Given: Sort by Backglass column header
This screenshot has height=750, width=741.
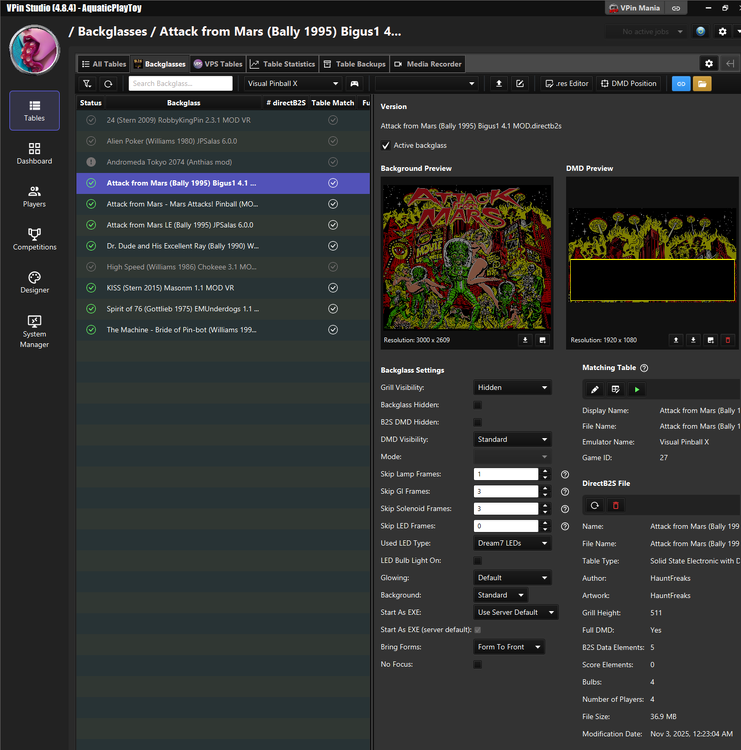Looking at the screenshot, I should pos(184,103).
